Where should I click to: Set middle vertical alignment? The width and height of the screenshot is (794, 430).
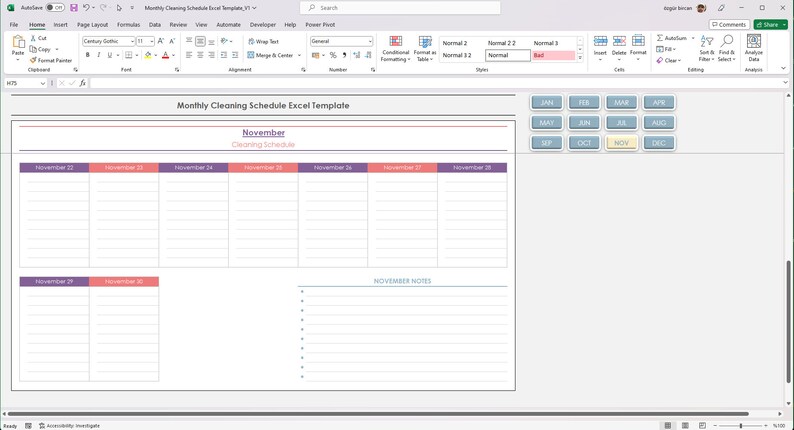[x=200, y=41]
